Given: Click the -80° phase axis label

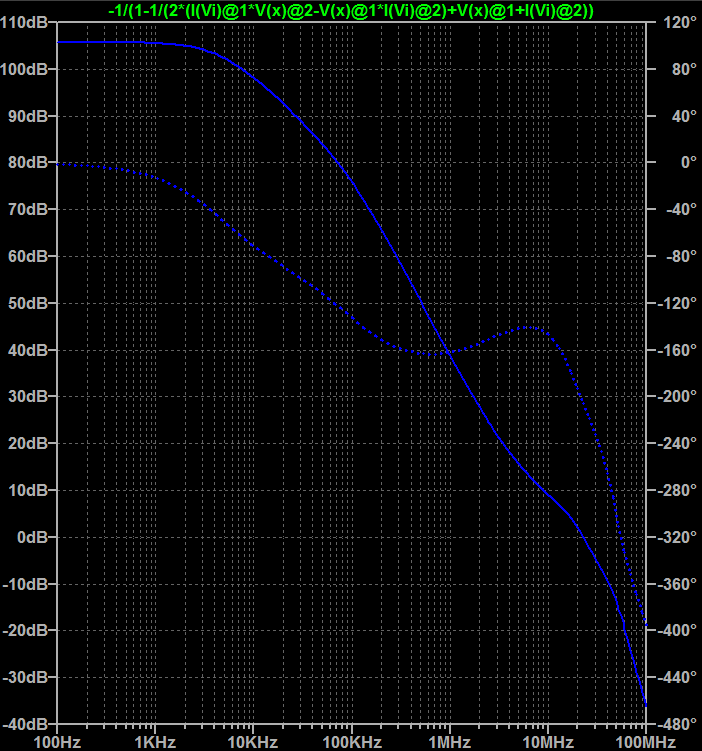Looking at the screenshot, I should point(680,256).
